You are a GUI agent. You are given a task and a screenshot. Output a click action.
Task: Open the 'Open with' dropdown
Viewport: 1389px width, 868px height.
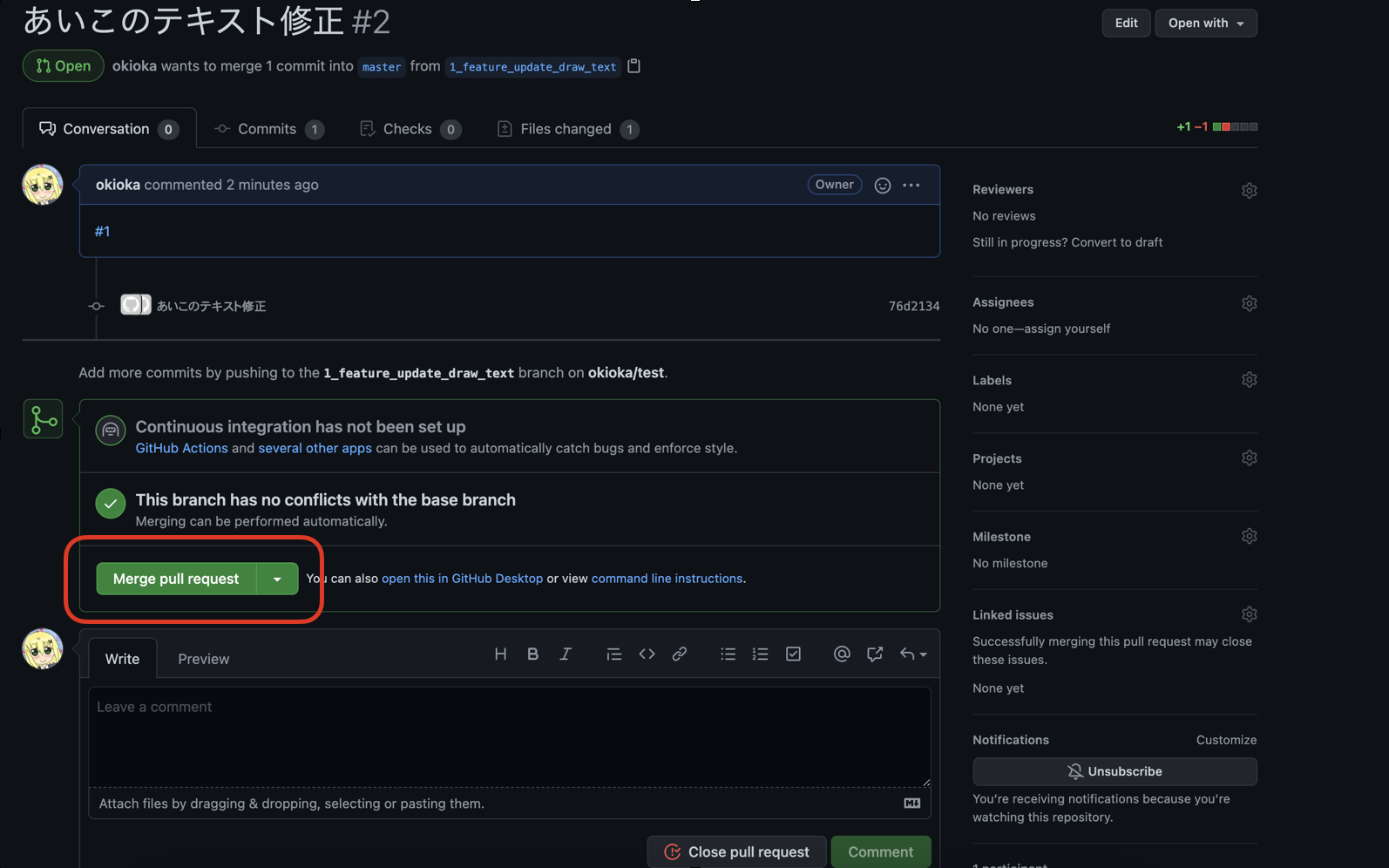coord(1206,24)
